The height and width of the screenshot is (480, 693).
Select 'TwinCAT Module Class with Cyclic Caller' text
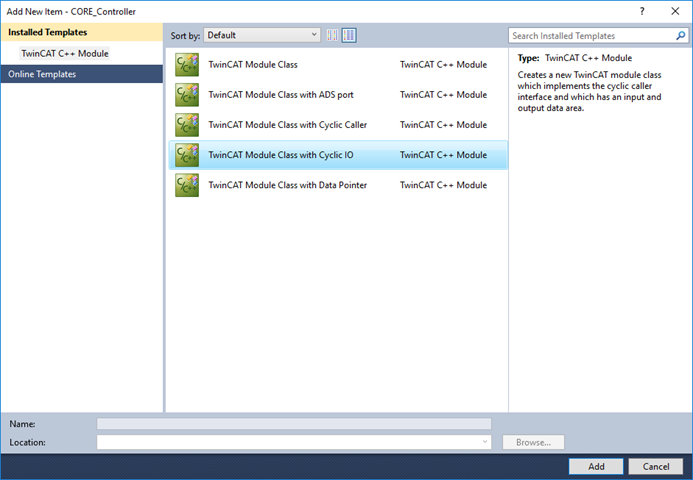pos(287,125)
